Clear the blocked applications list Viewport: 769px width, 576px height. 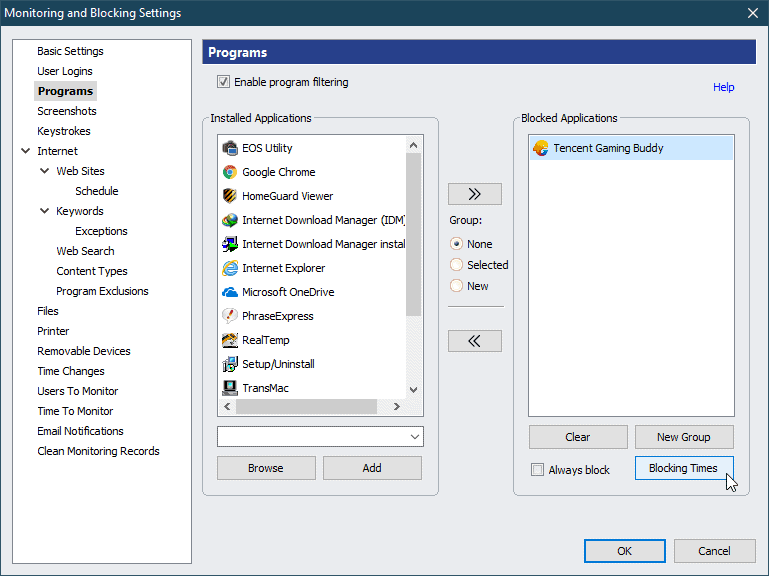(578, 437)
